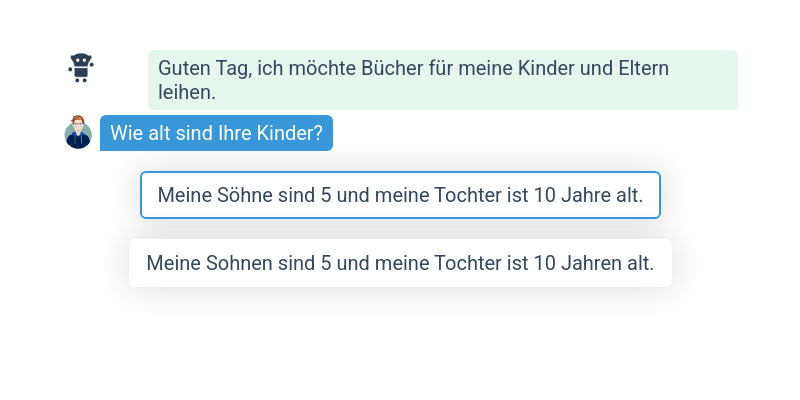
Task: Click the first answer choice under the question
Action: (x=400, y=195)
